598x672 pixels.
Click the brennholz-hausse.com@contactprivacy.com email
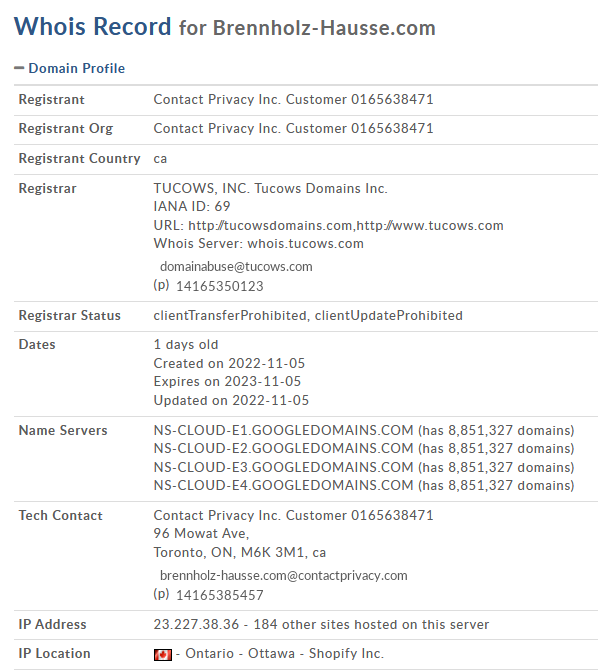coord(283,576)
